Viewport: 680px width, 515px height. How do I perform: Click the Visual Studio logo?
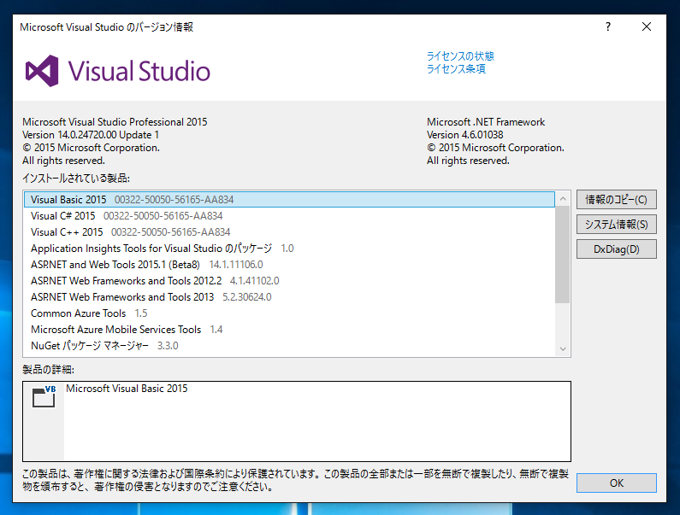(118, 71)
